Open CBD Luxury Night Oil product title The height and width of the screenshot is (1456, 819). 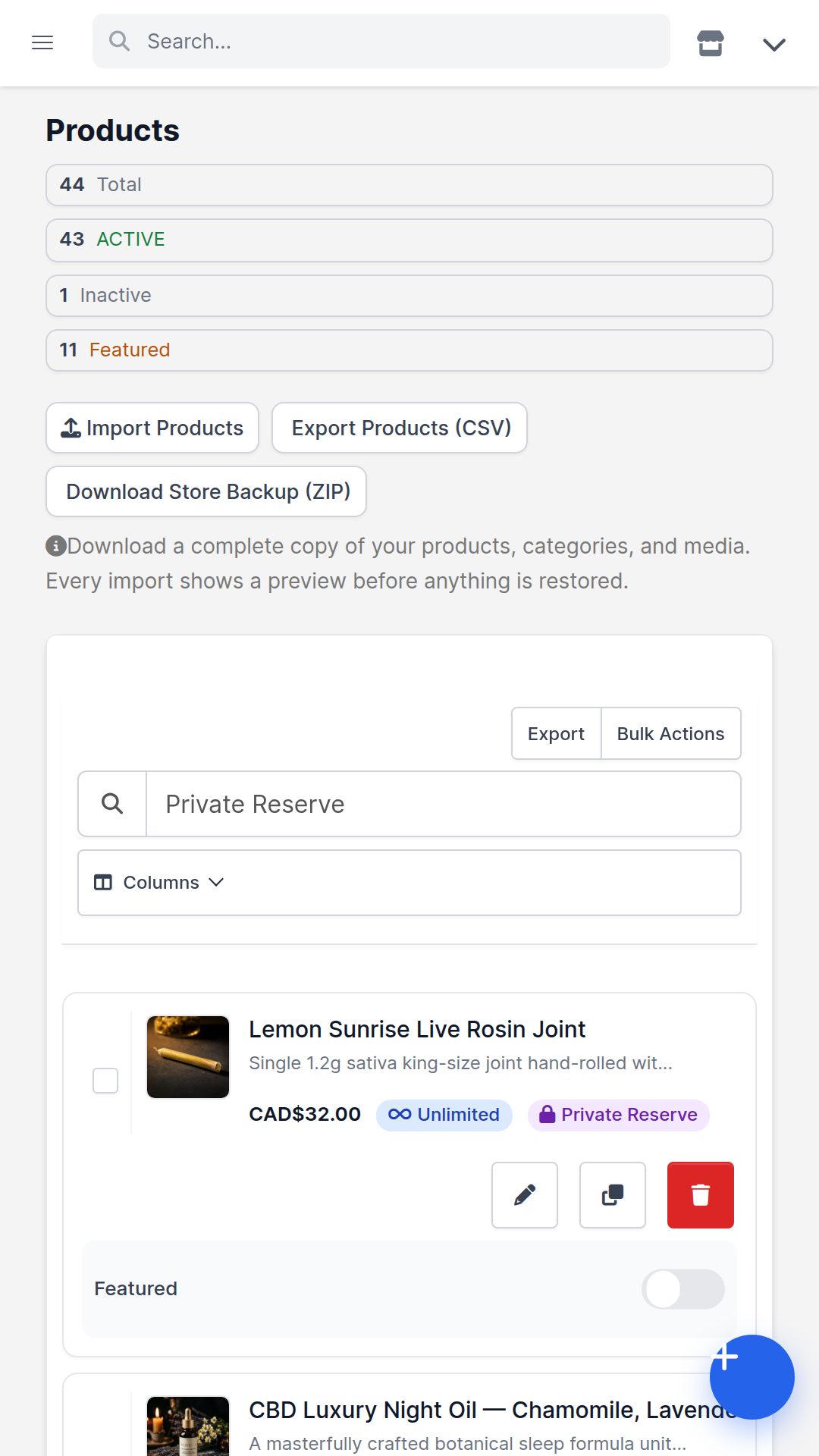[x=493, y=1410]
